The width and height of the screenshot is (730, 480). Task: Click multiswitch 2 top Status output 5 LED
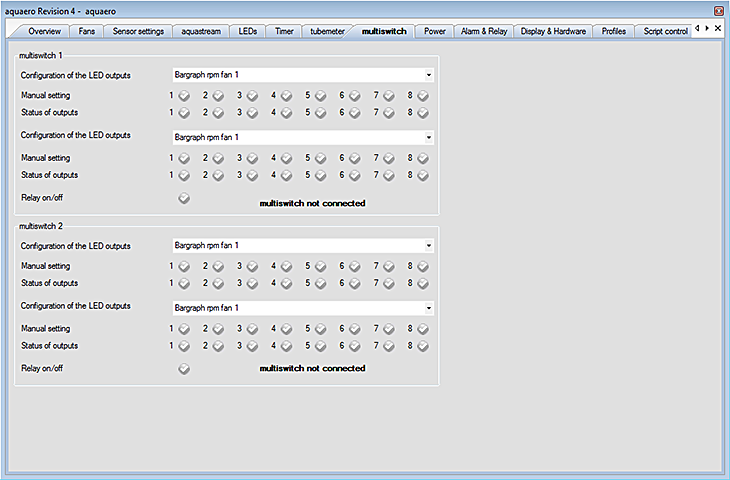320,284
